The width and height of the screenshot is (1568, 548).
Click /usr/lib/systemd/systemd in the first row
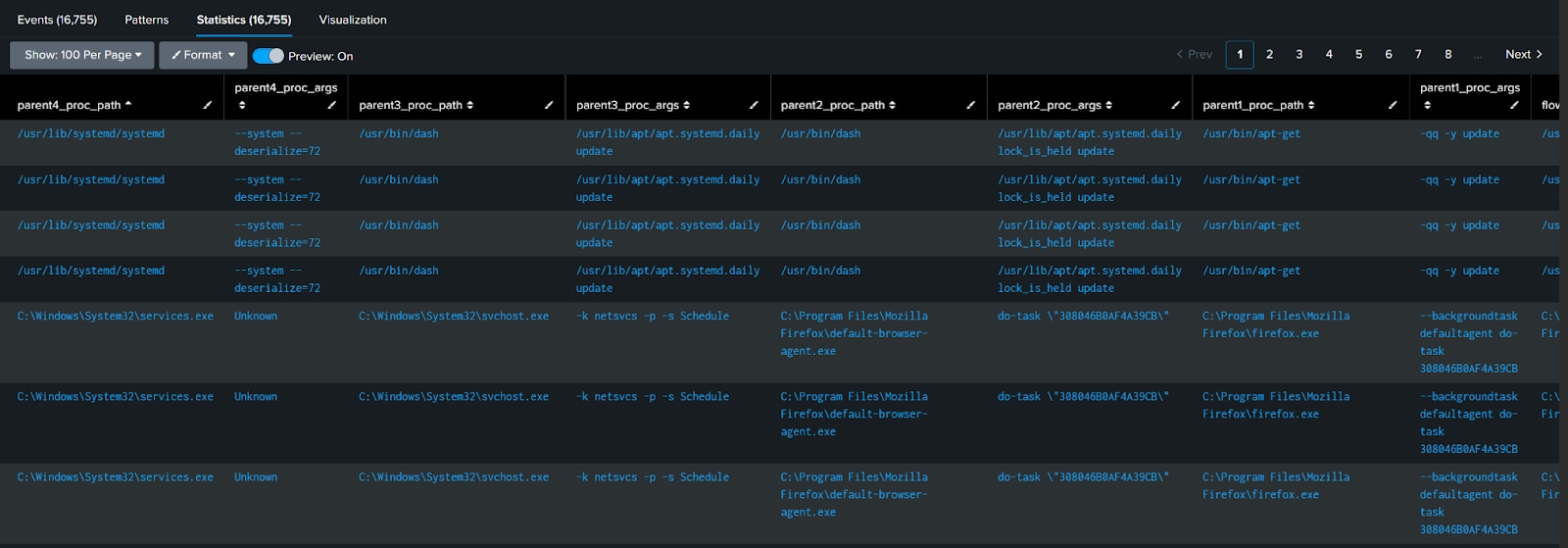click(91, 133)
